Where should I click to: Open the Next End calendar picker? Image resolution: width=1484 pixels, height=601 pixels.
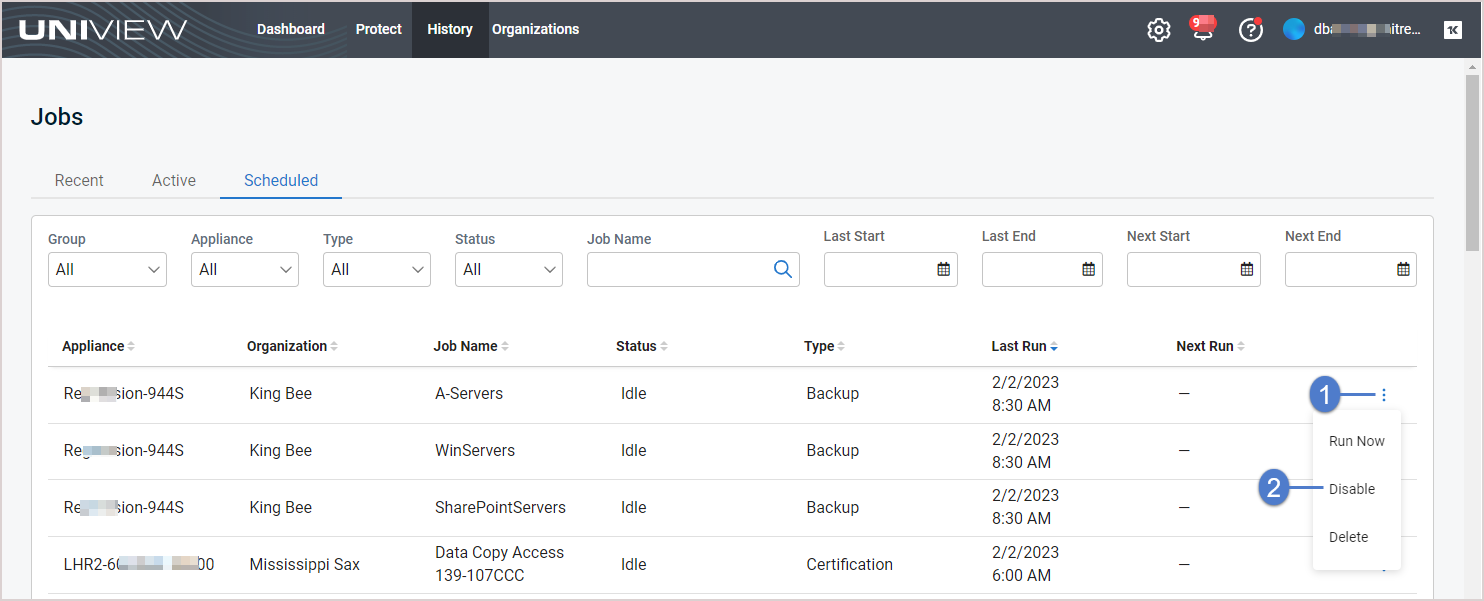(x=1403, y=269)
